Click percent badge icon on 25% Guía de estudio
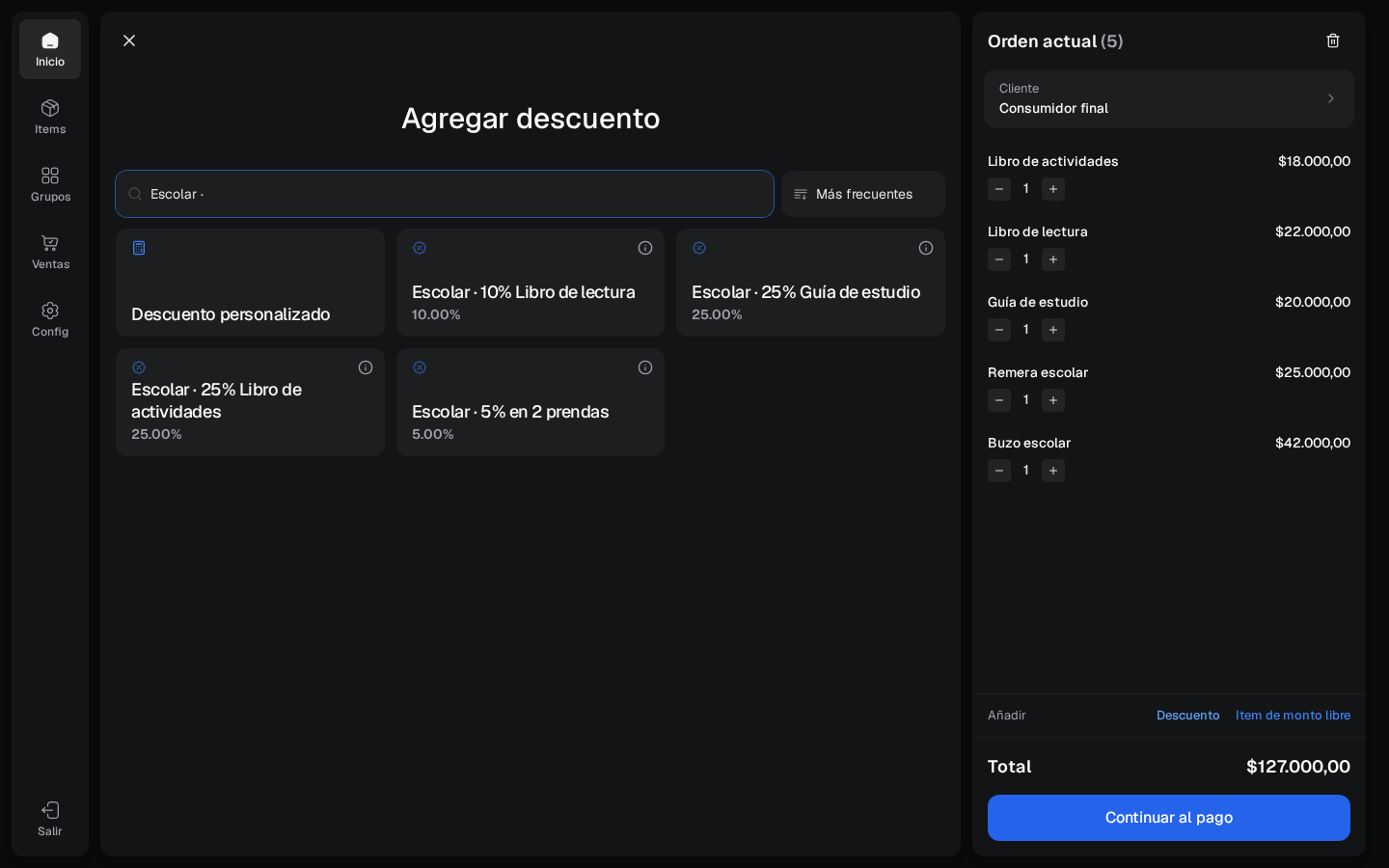The image size is (1389, 868). click(699, 248)
